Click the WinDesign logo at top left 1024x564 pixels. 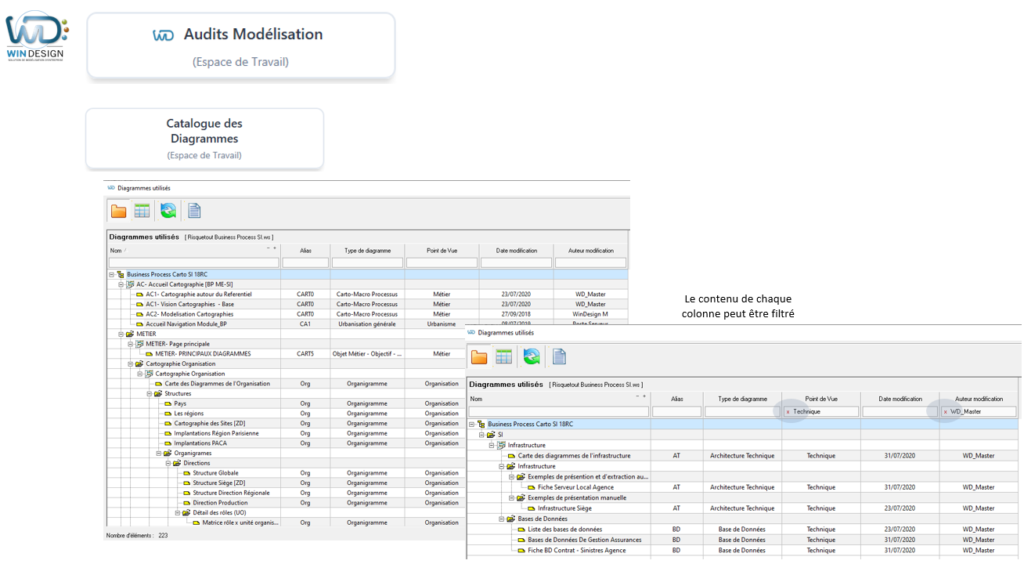(x=36, y=36)
